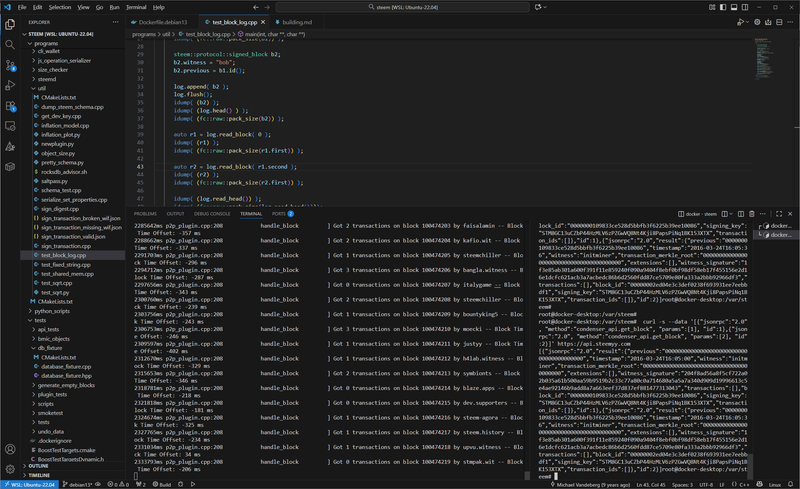Open the Extensions view in activity bar
Image resolution: width=800 pixels, height=489 pixels.
tap(11, 106)
